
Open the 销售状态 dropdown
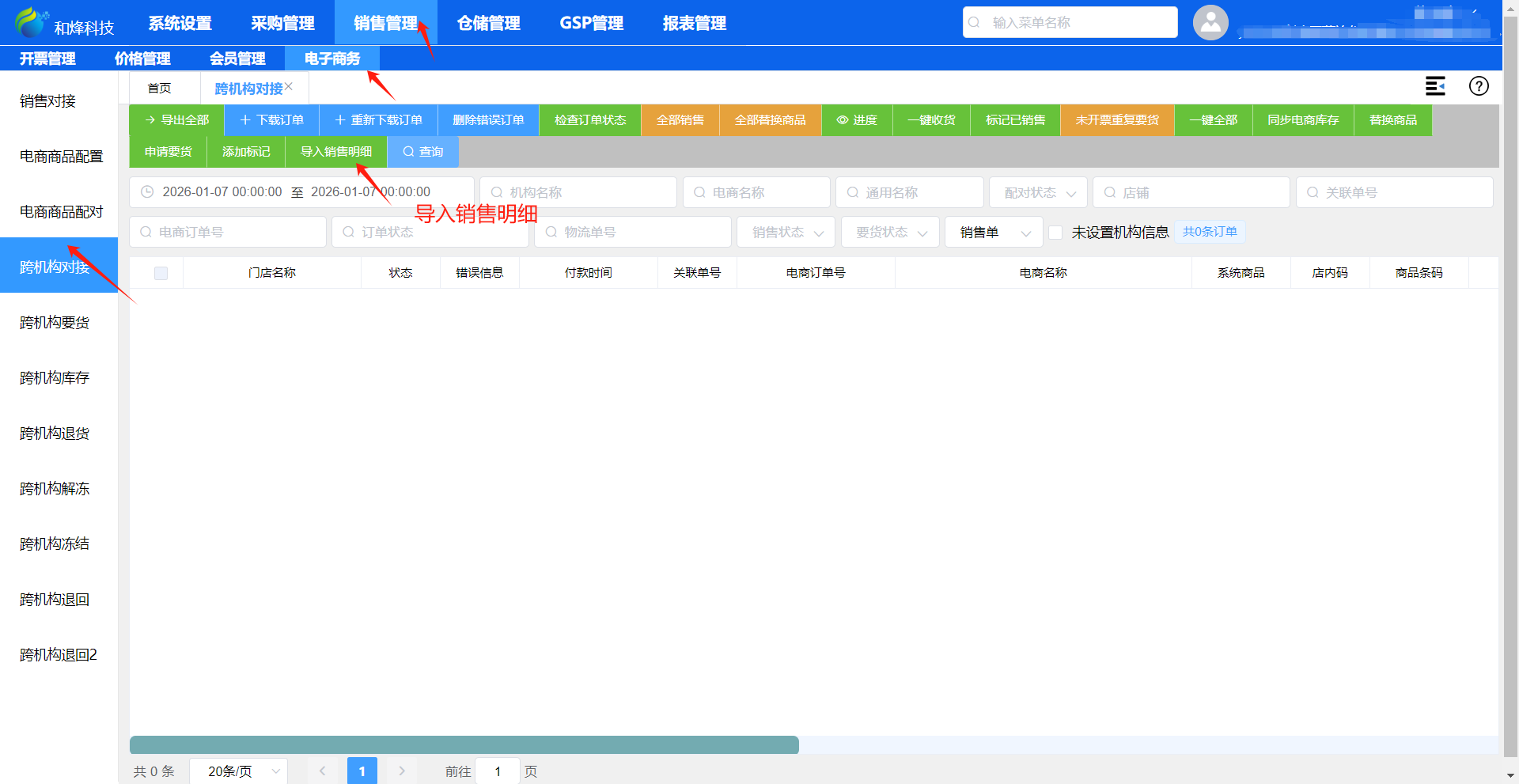pyautogui.click(x=786, y=233)
